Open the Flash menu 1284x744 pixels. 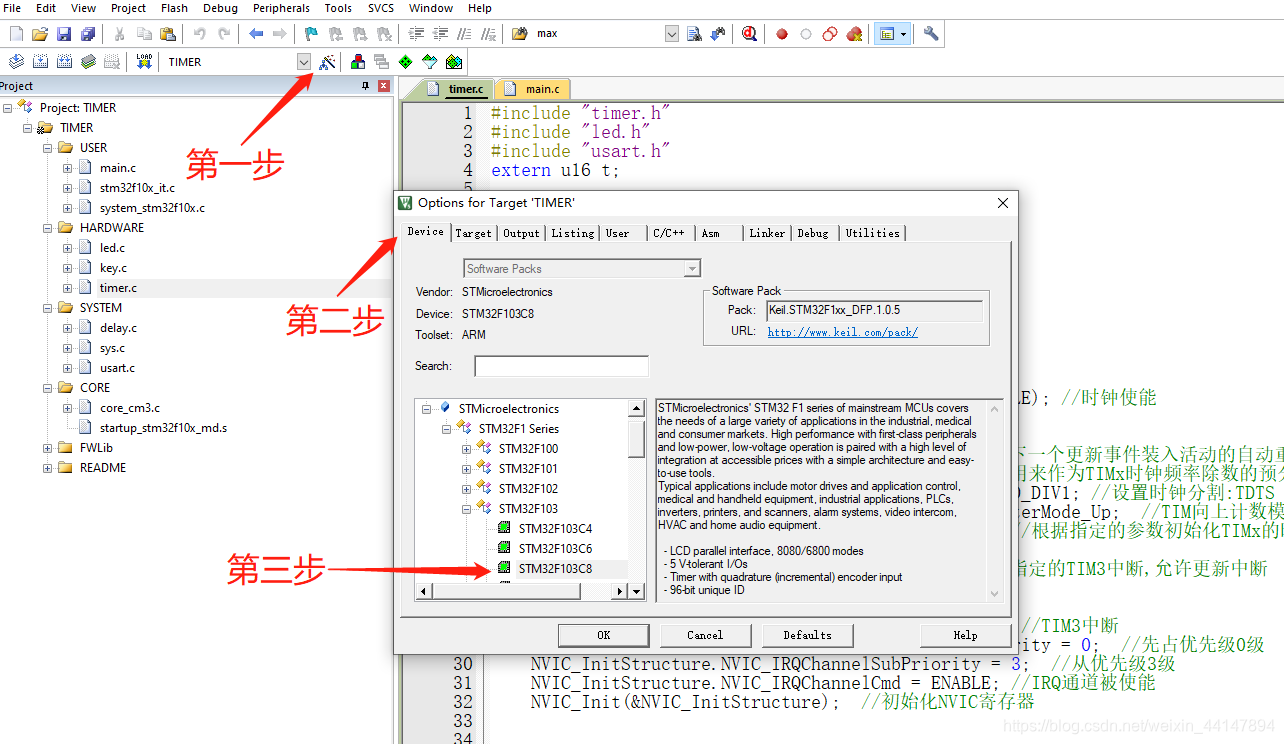[174, 8]
